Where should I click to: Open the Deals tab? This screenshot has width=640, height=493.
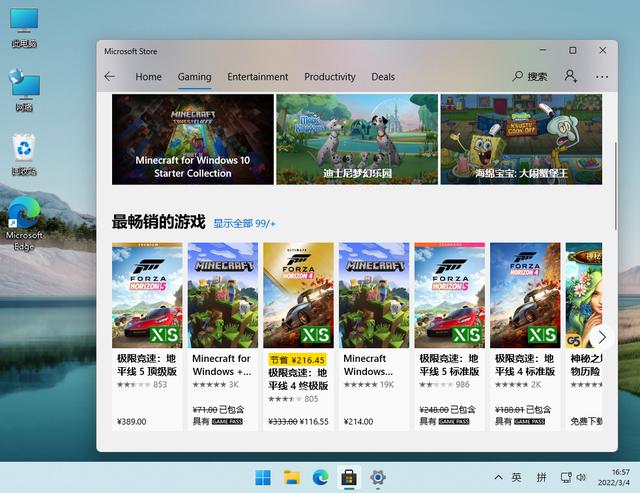click(x=383, y=77)
